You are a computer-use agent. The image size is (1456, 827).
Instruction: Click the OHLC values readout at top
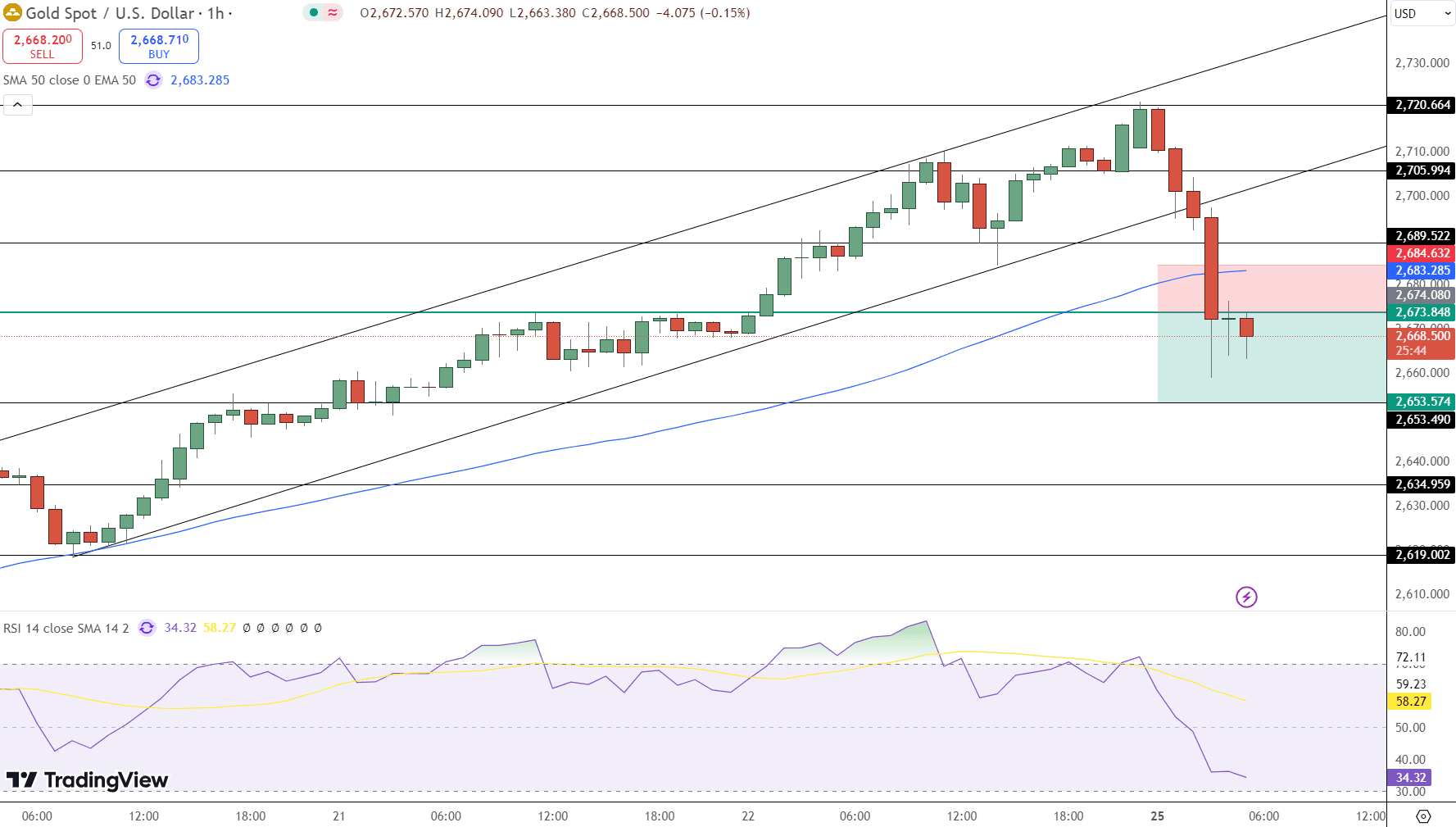[x=555, y=13]
